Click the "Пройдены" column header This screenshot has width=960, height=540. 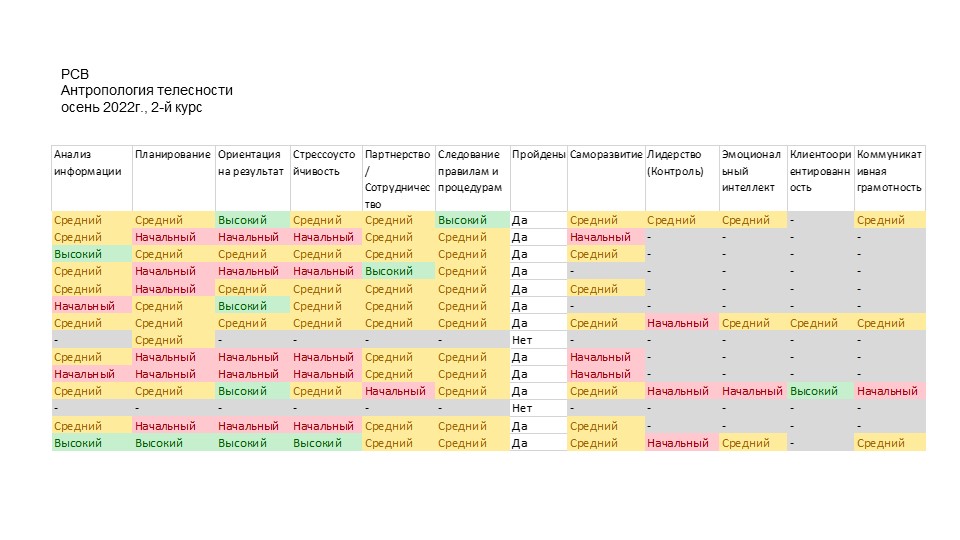tap(538, 155)
